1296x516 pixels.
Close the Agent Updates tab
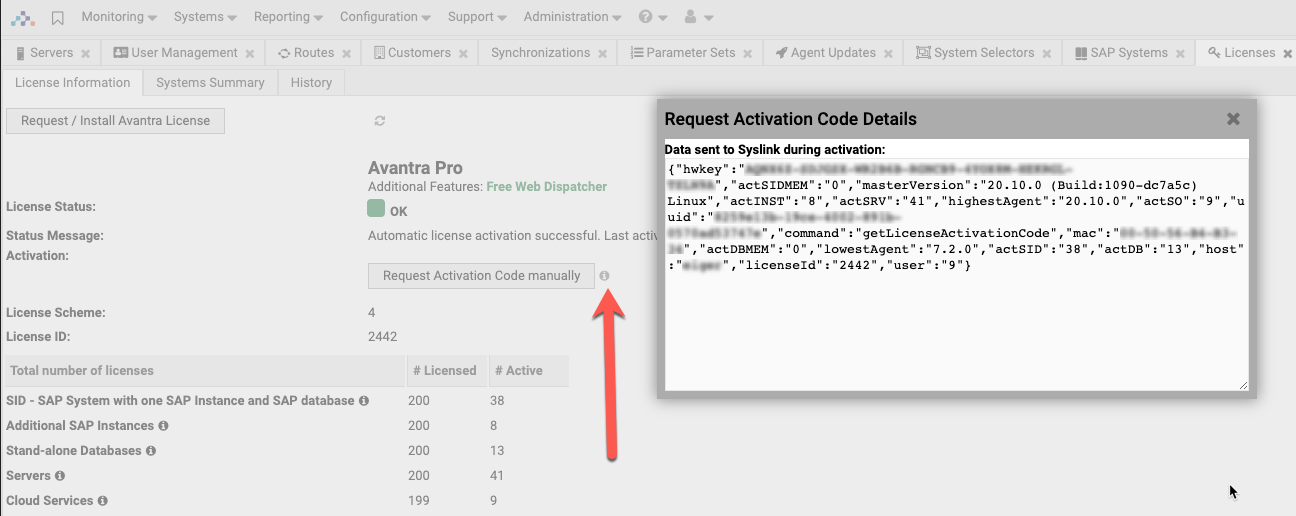pyautogui.click(x=888, y=54)
